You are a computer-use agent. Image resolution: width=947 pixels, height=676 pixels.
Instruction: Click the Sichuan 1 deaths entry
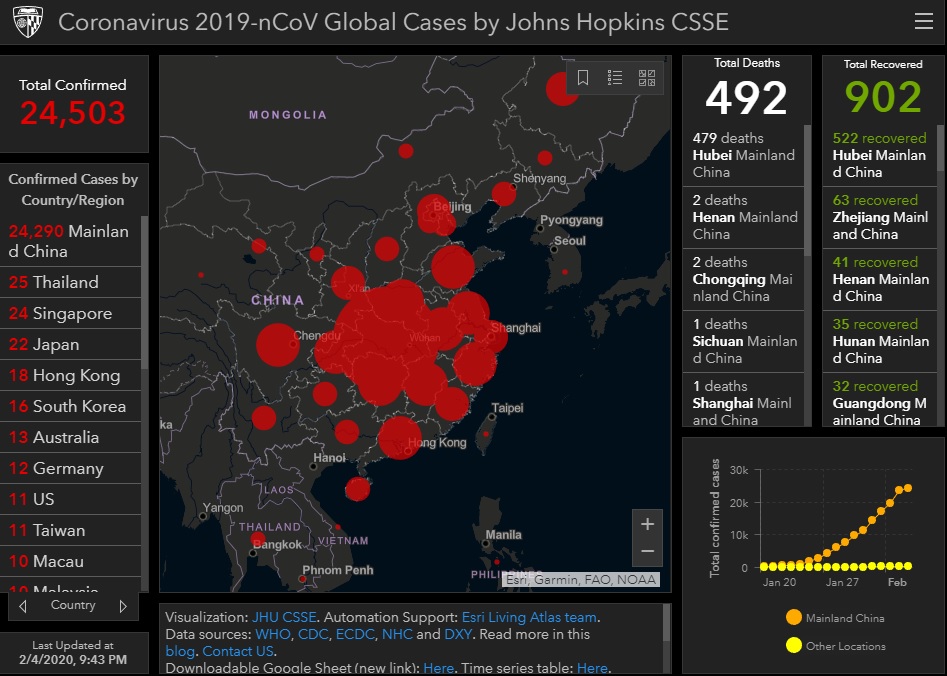point(743,341)
